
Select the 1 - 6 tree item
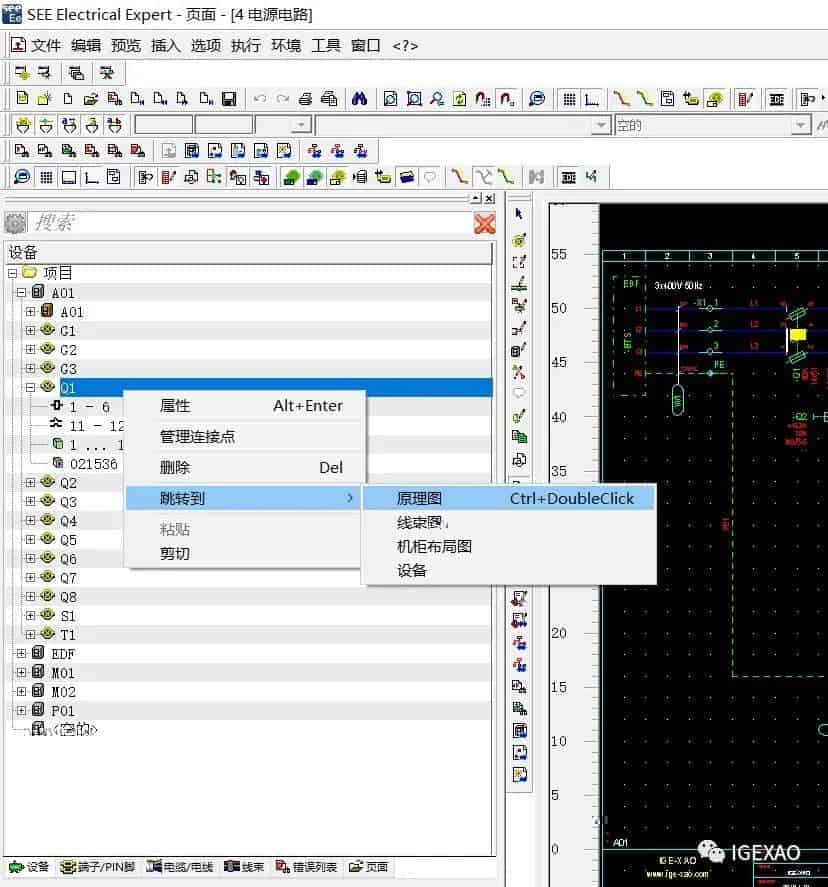coord(89,407)
